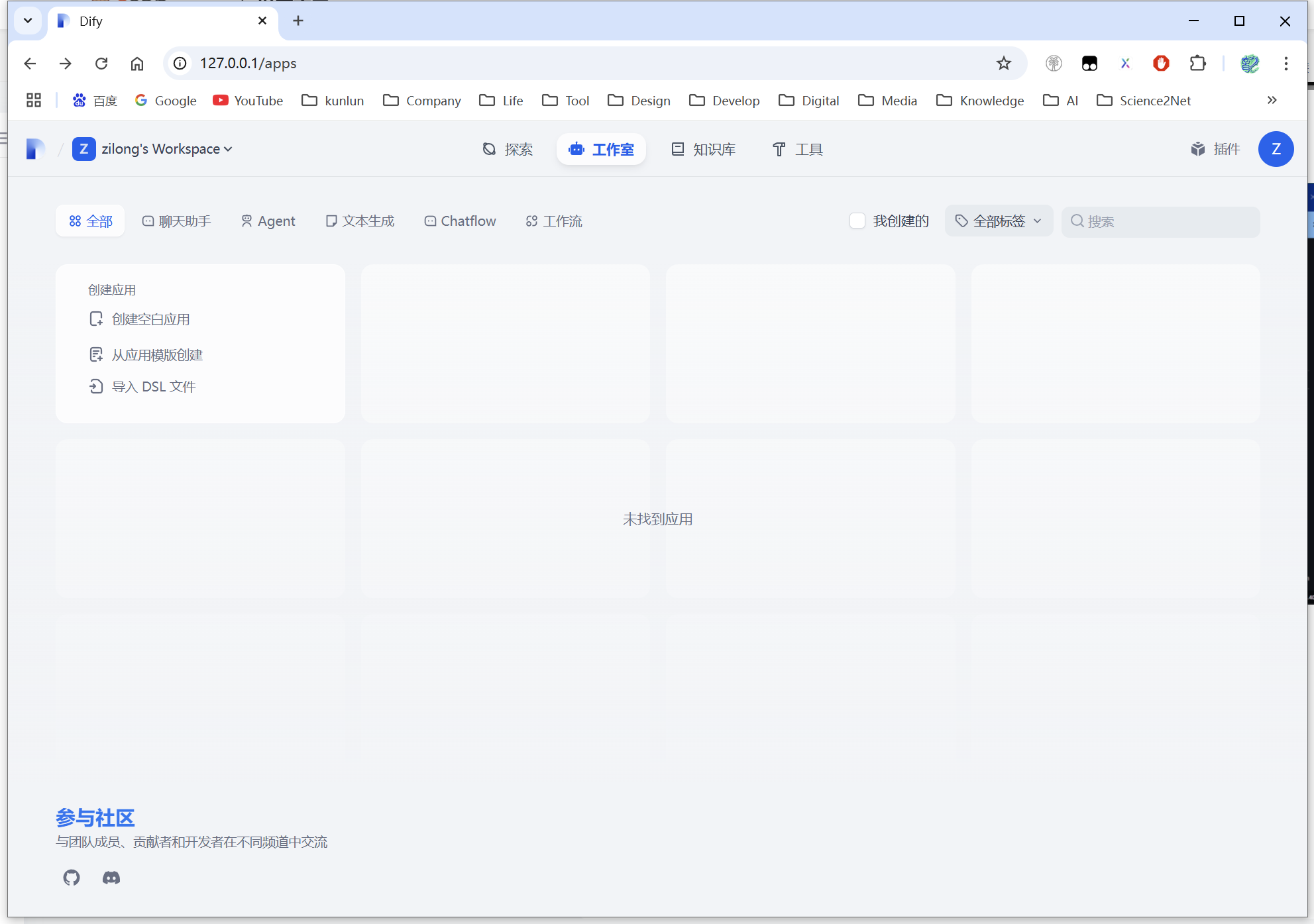Reload the page

(101, 64)
